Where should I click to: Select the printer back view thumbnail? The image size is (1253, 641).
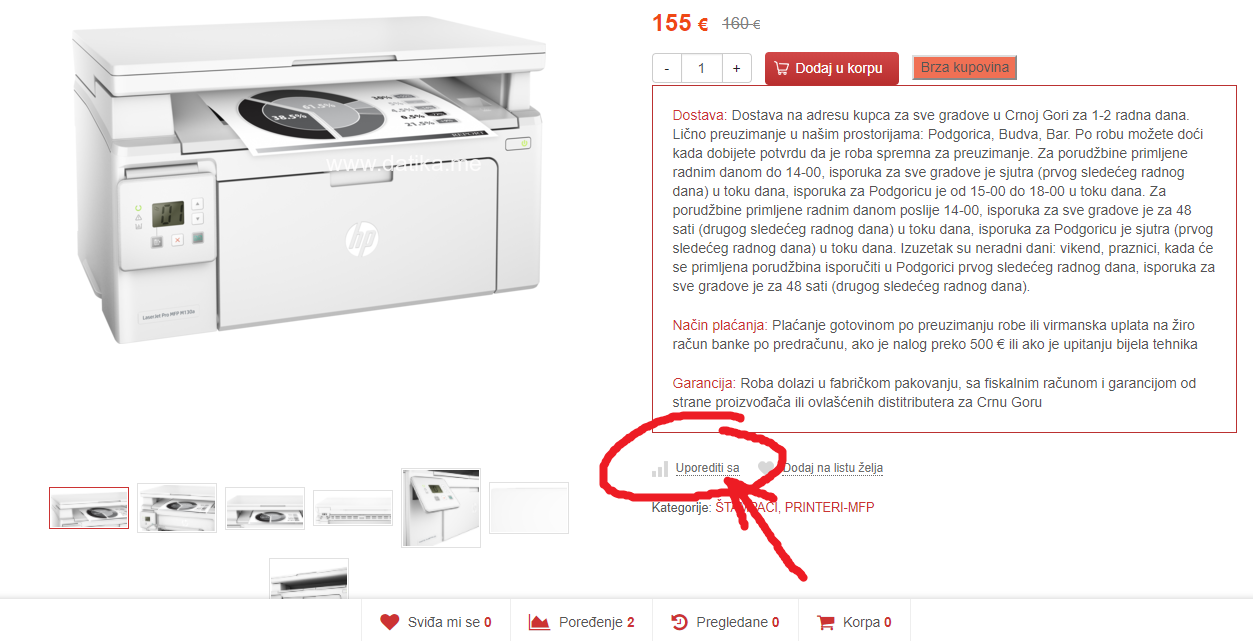[x=353, y=508]
